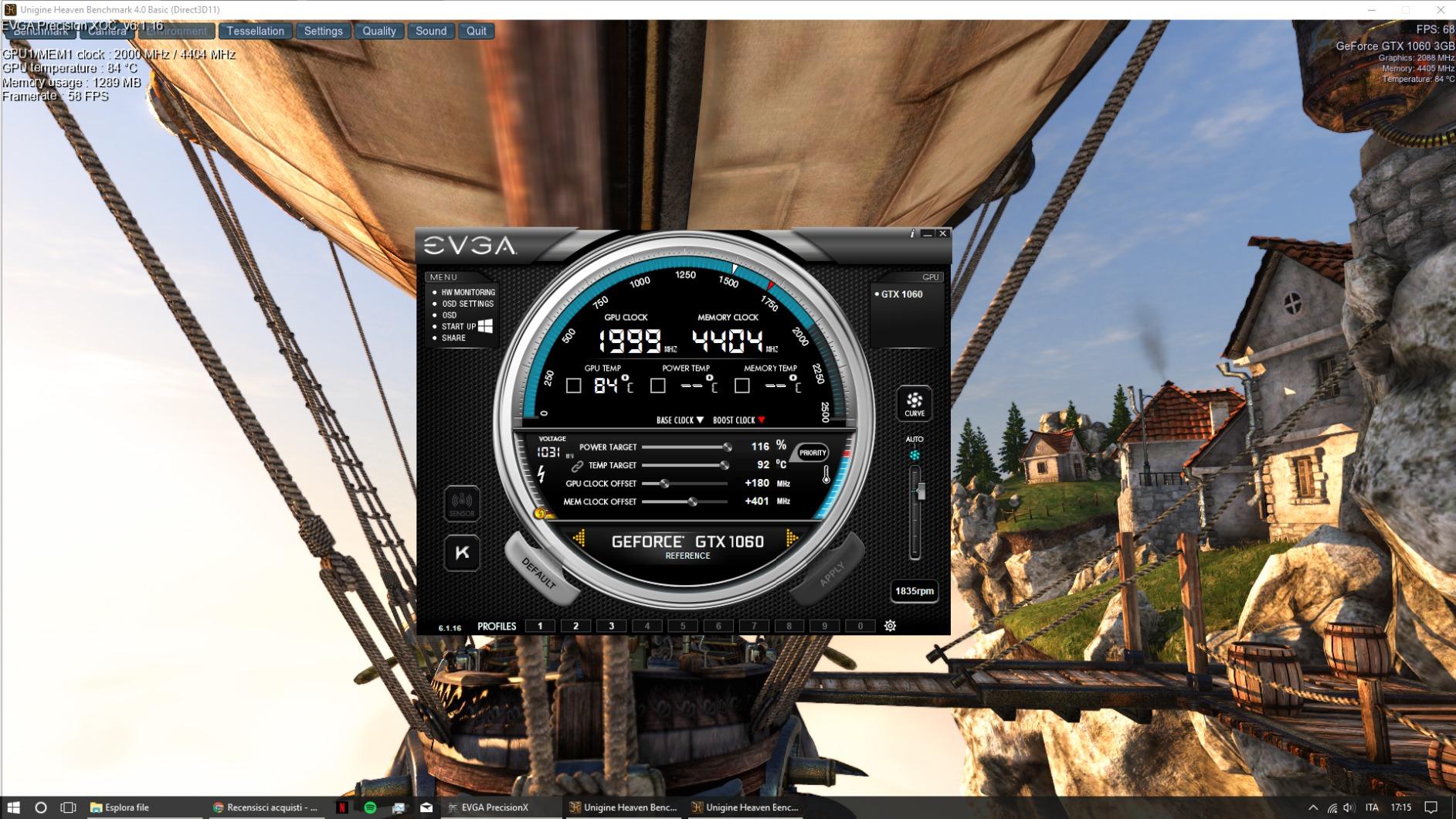Click the K-Boost button
The image size is (1456, 819).
click(x=462, y=552)
